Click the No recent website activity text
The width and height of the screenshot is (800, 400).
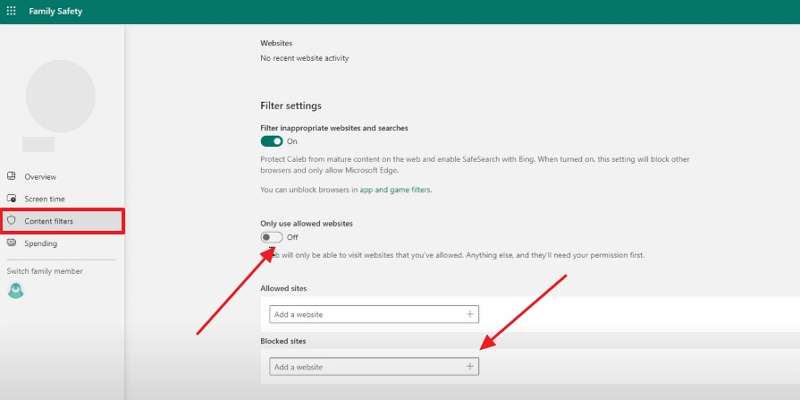(x=305, y=58)
